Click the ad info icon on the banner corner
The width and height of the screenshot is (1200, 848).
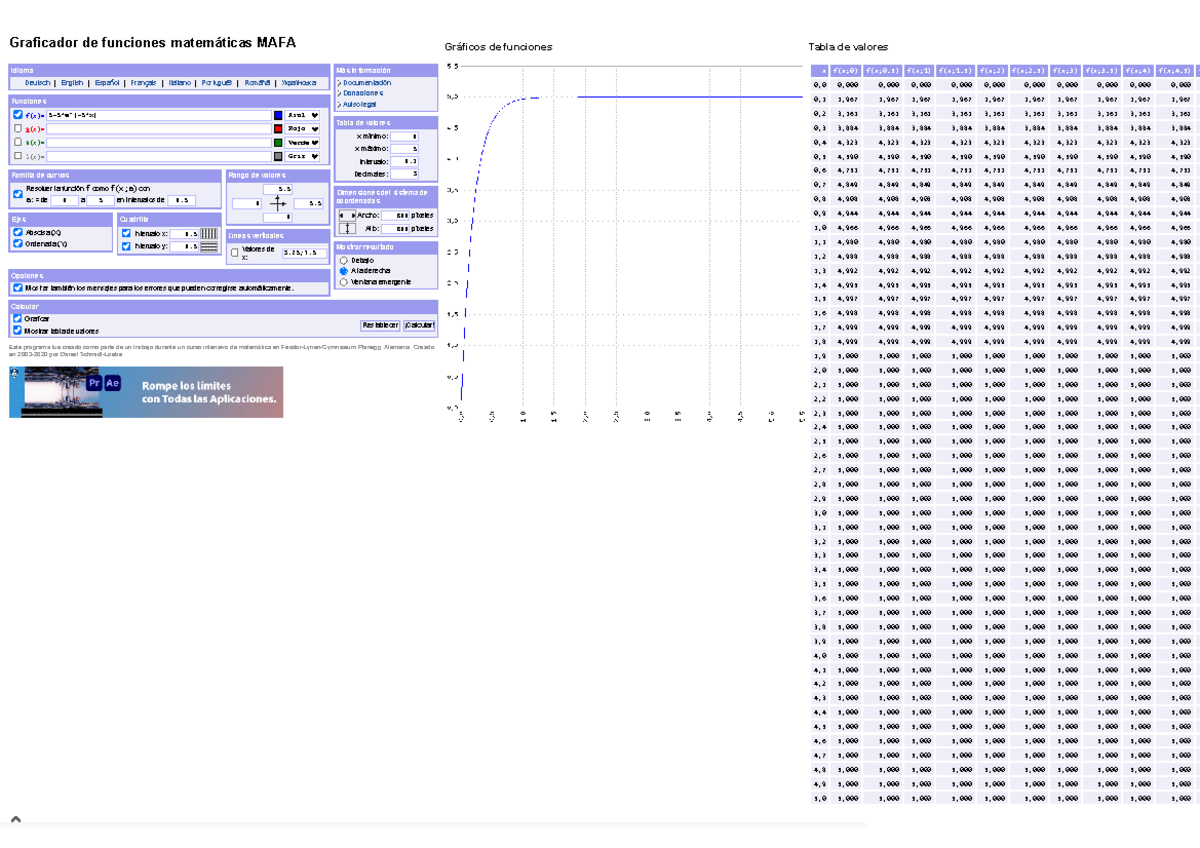point(14,371)
